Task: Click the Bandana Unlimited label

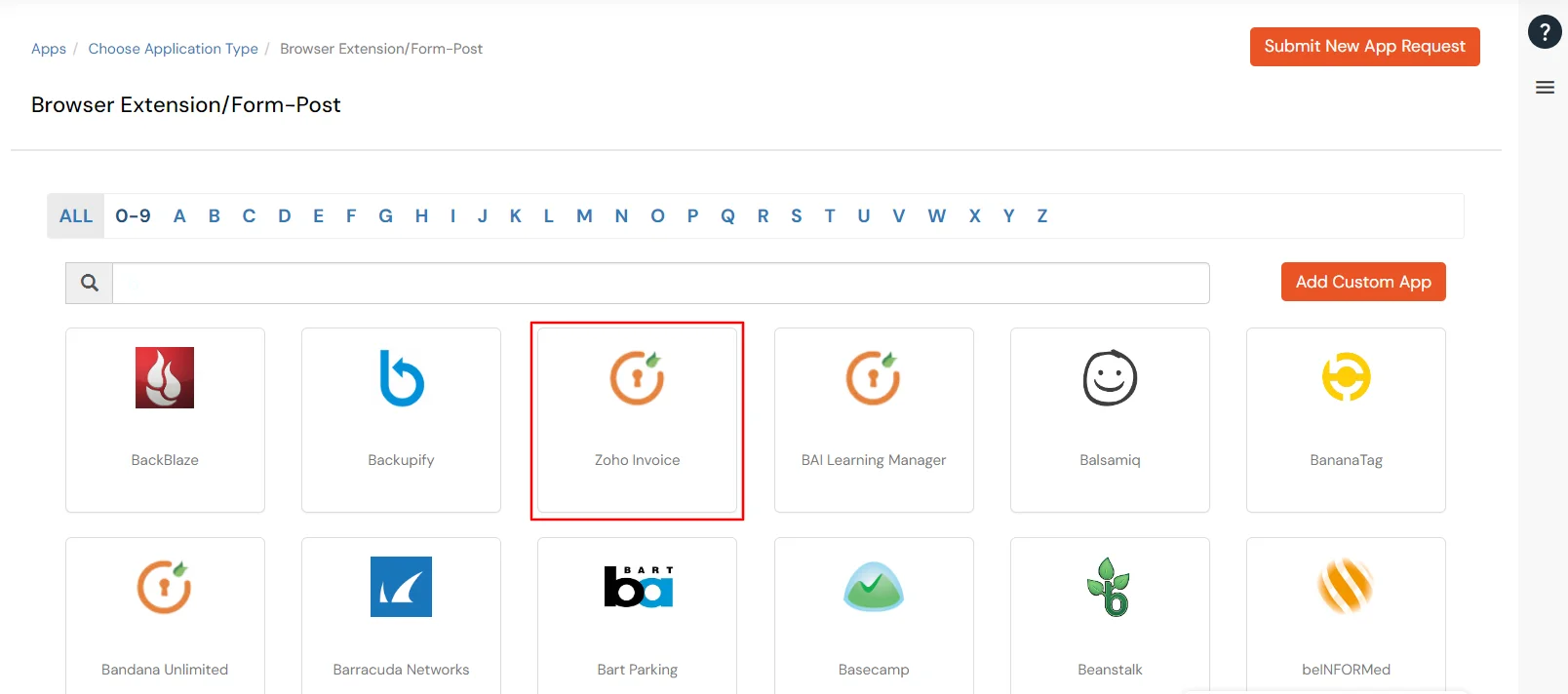Action: (x=165, y=670)
